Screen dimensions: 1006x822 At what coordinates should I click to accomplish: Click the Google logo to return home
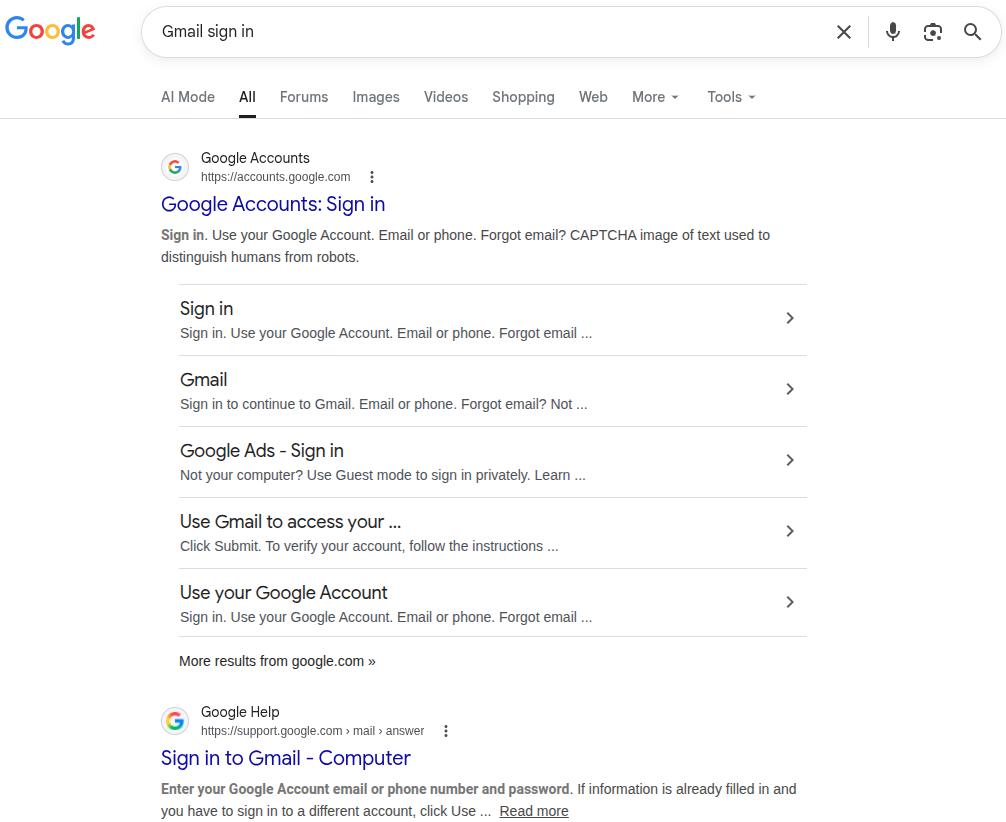tap(50, 30)
